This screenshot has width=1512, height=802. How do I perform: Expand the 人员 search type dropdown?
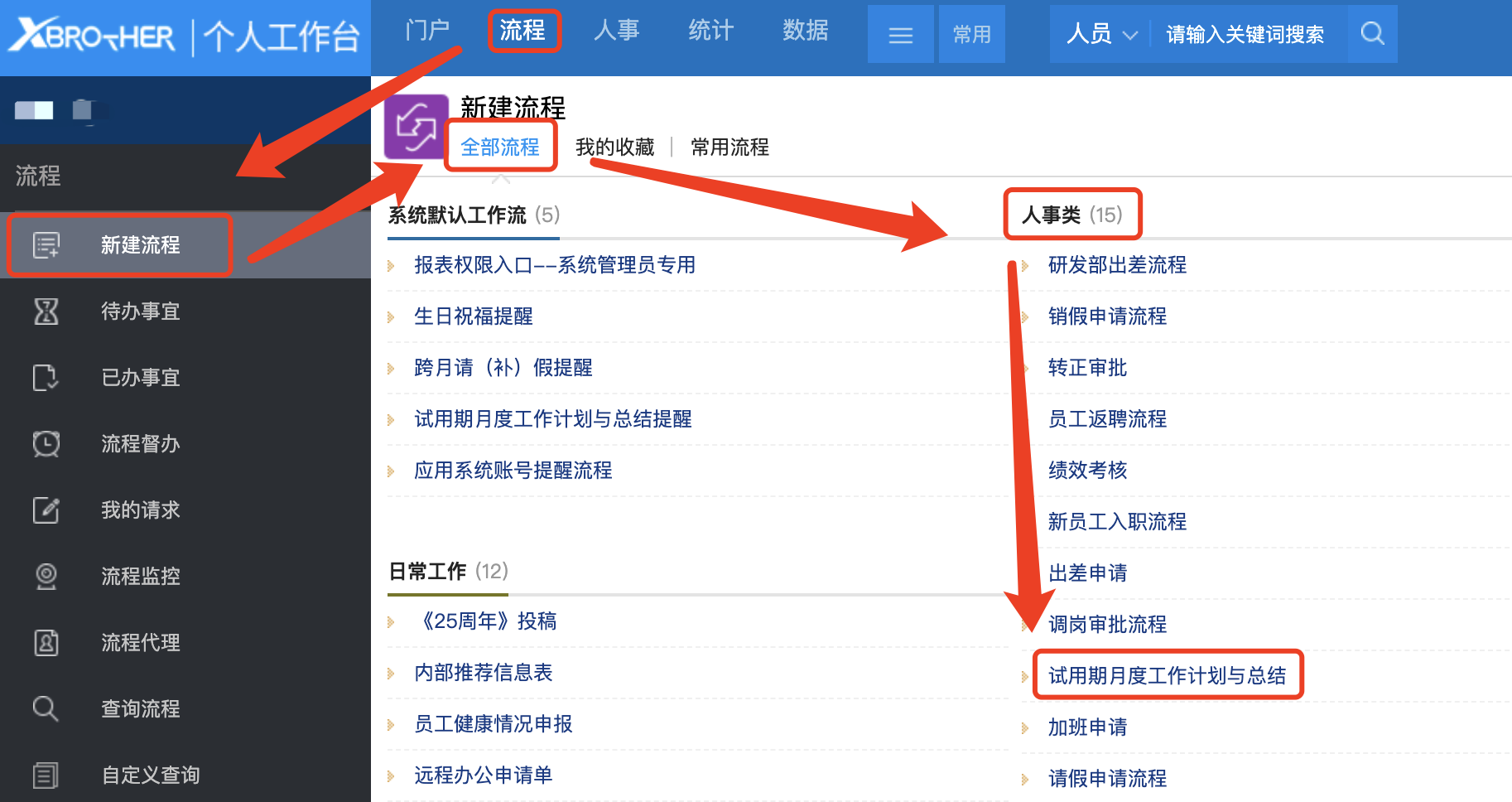click(x=1101, y=34)
